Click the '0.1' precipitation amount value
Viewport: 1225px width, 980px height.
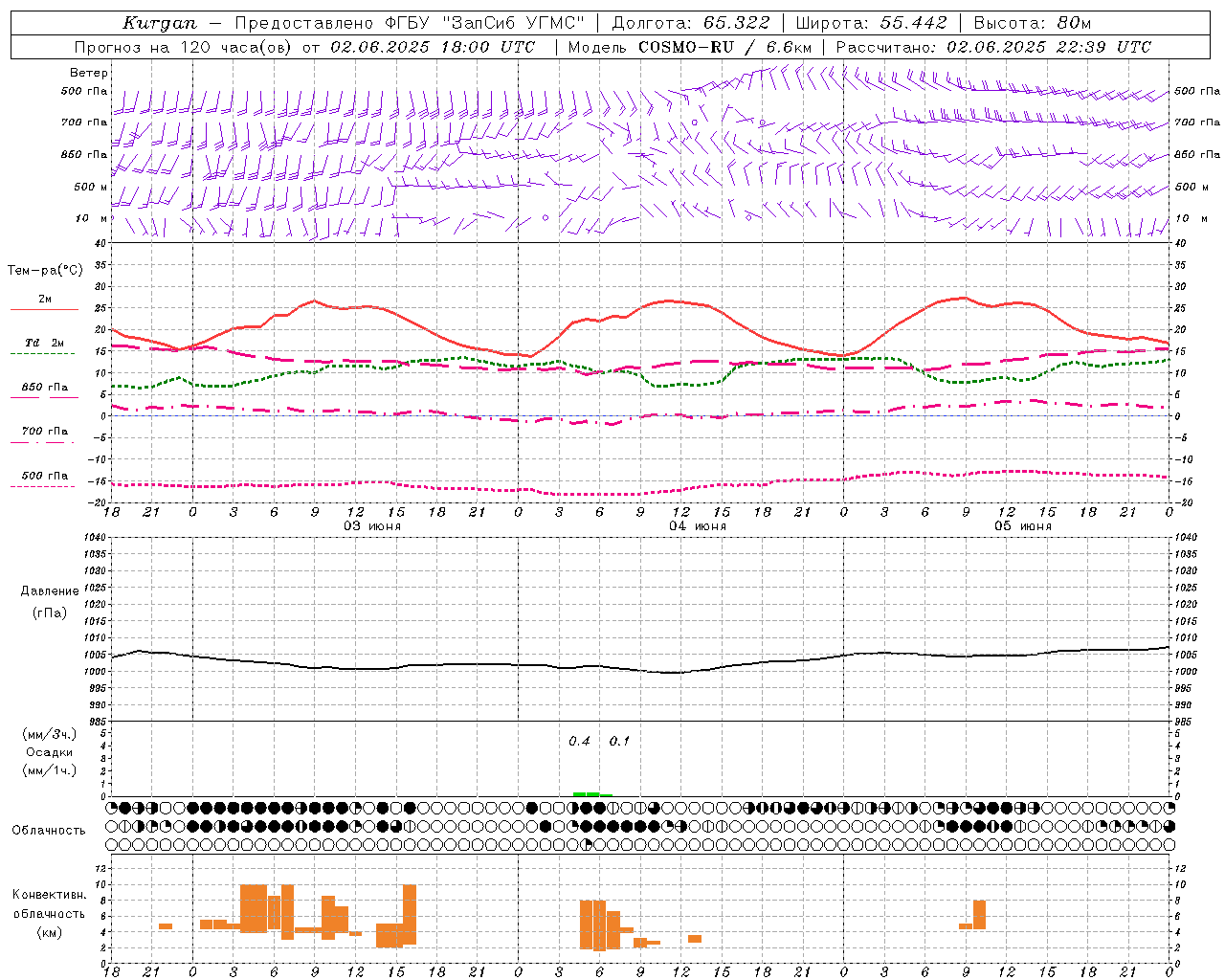(x=619, y=742)
